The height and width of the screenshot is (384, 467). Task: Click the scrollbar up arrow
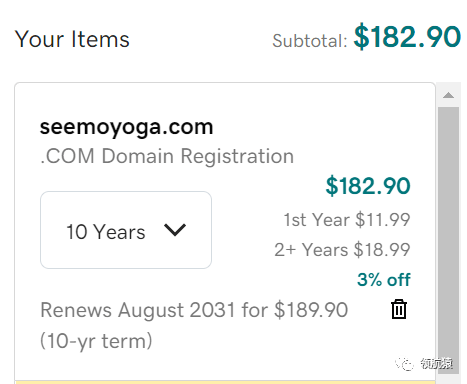pyautogui.click(x=448, y=95)
